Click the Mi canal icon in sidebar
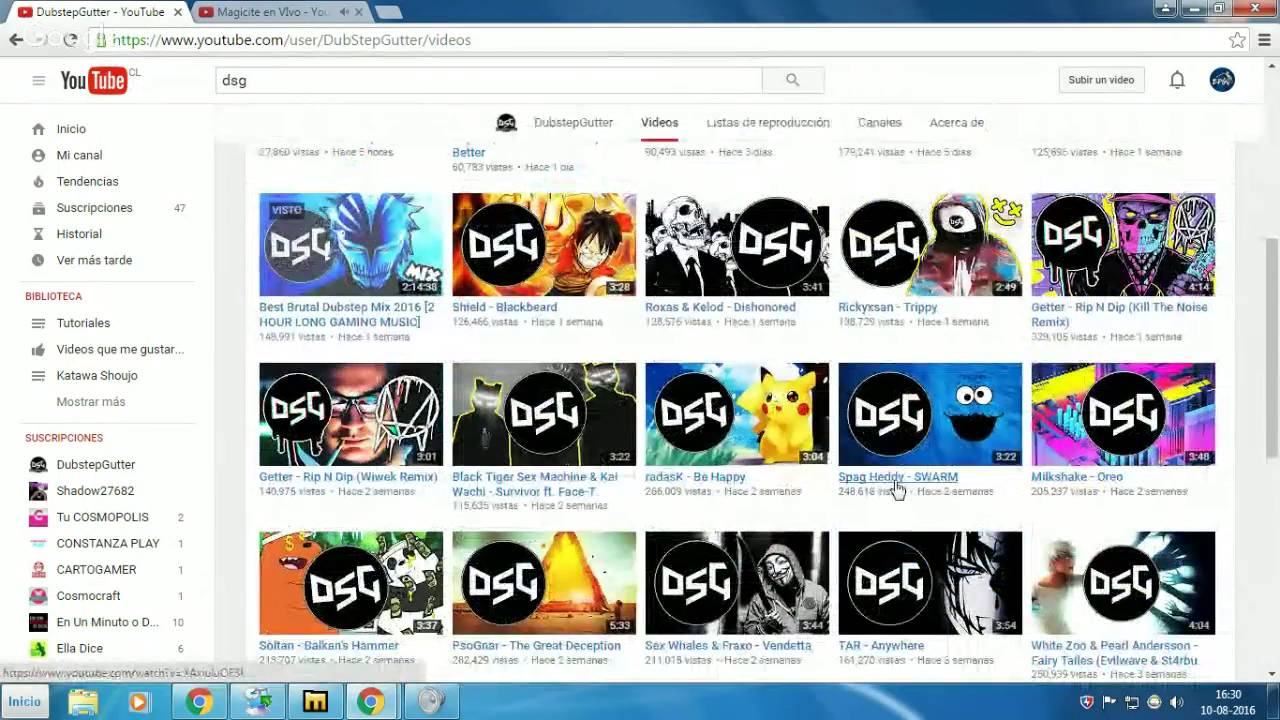 click(38, 155)
